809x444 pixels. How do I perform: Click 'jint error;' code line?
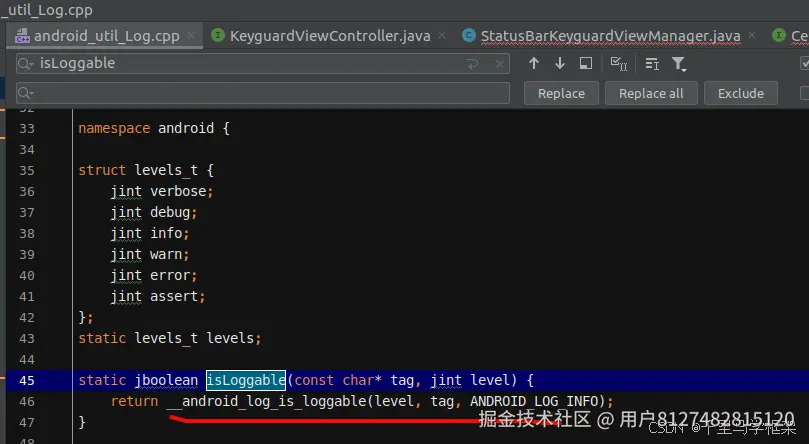click(x=154, y=275)
